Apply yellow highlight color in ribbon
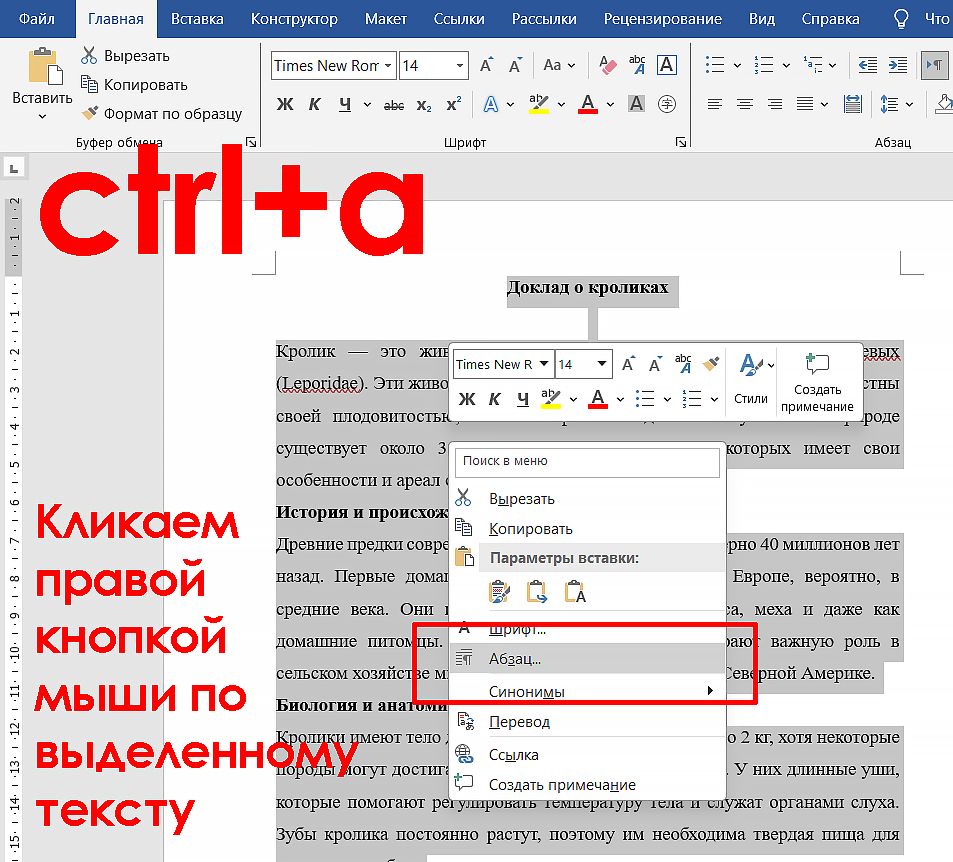The image size is (953, 862). pyautogui.click(x=538, y=105)
